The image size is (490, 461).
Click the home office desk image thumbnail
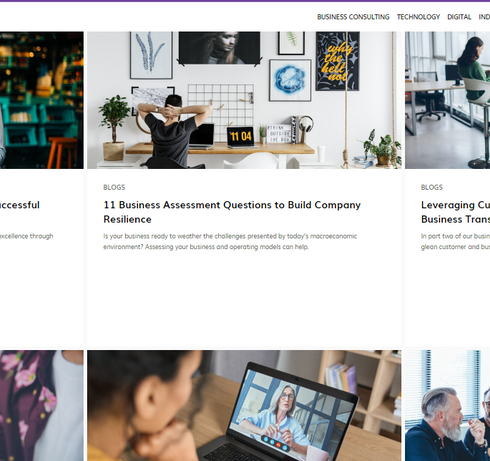[244, 100]
